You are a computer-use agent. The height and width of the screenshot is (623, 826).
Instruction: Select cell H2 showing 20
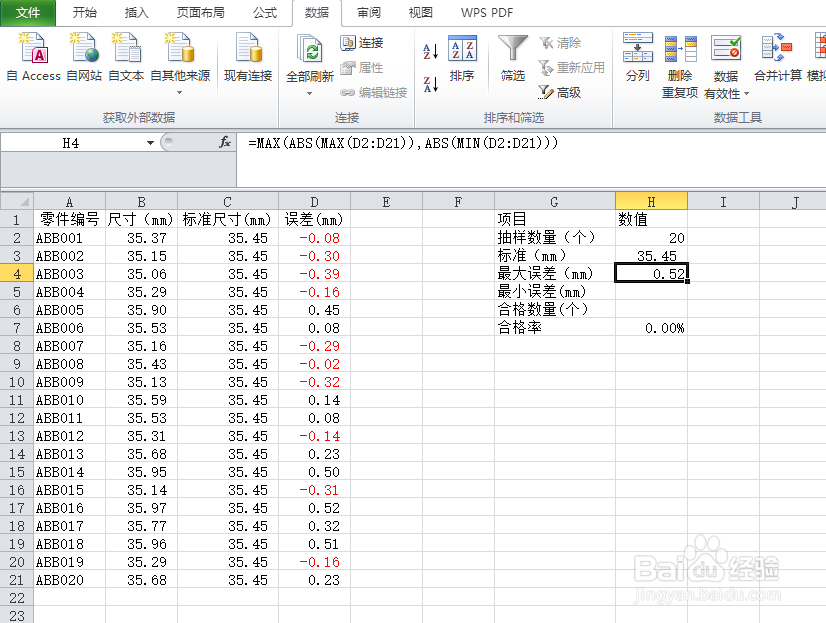(x=651, y=238)
